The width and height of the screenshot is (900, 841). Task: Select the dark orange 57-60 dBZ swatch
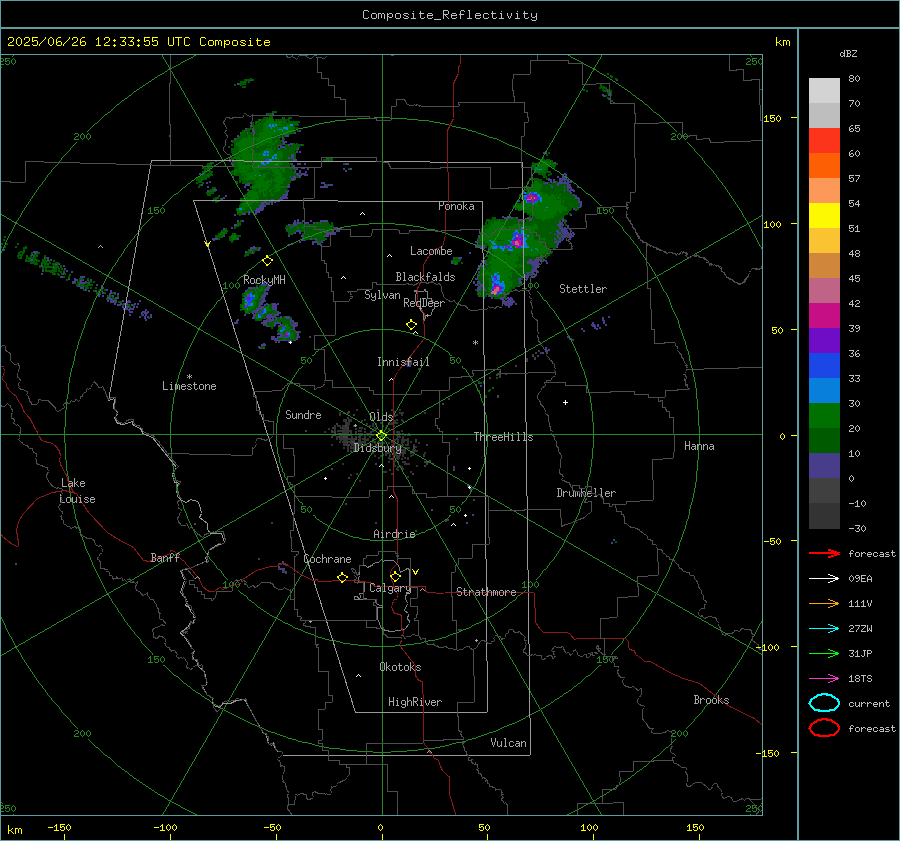click(x=824, y=166)
